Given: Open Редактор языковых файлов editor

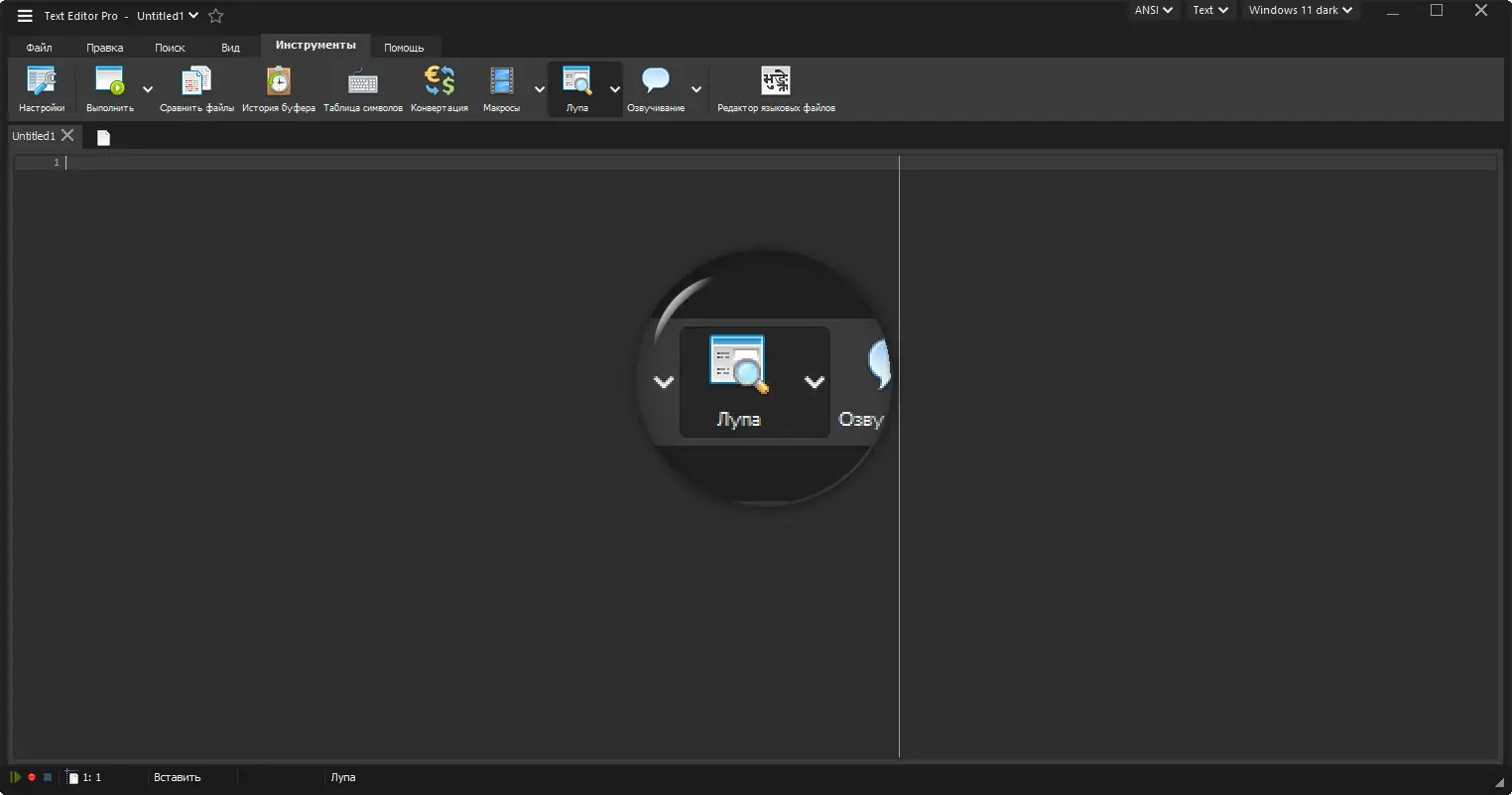Looking at the screenshot, I should 776,89.
